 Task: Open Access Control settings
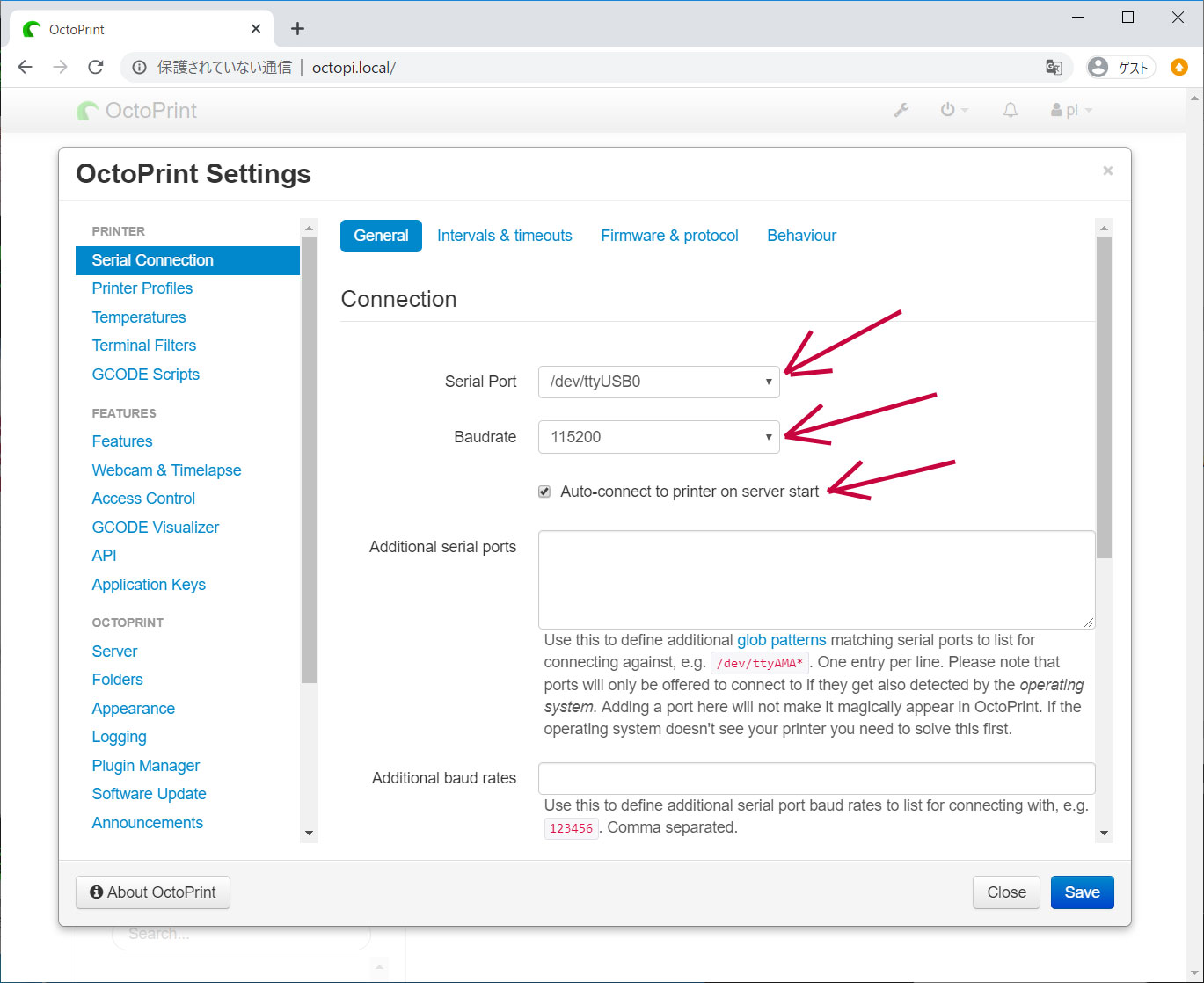[143, 499]
